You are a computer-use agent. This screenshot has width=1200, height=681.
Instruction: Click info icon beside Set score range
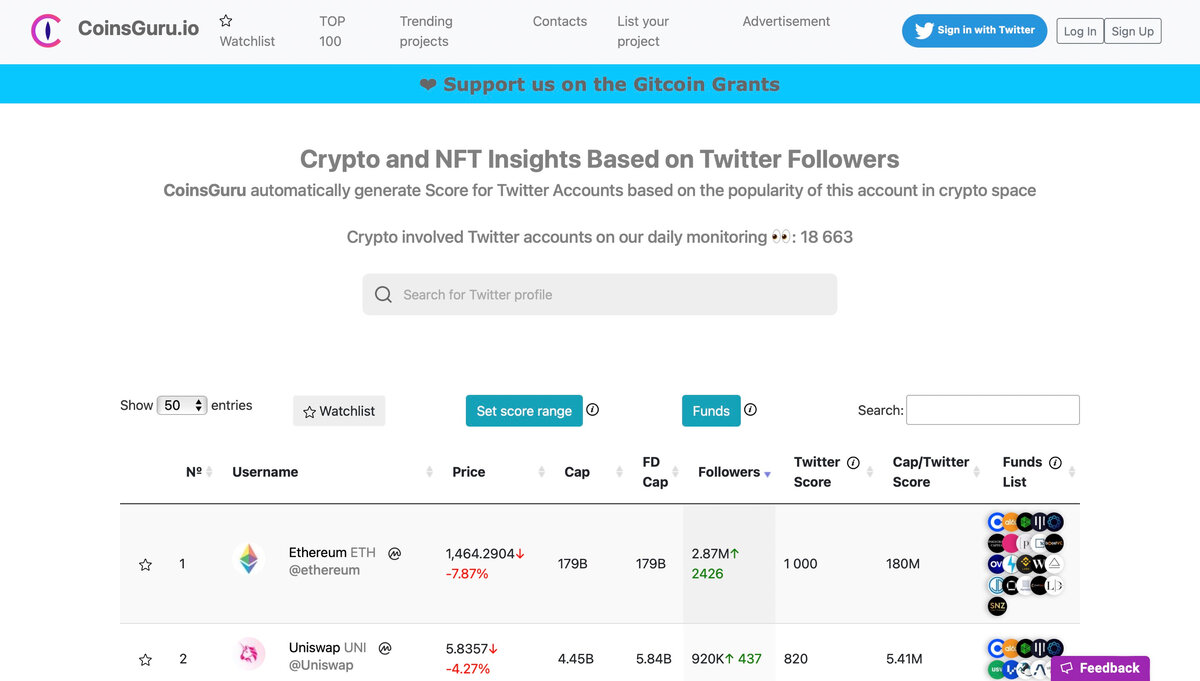click(593, 410)
